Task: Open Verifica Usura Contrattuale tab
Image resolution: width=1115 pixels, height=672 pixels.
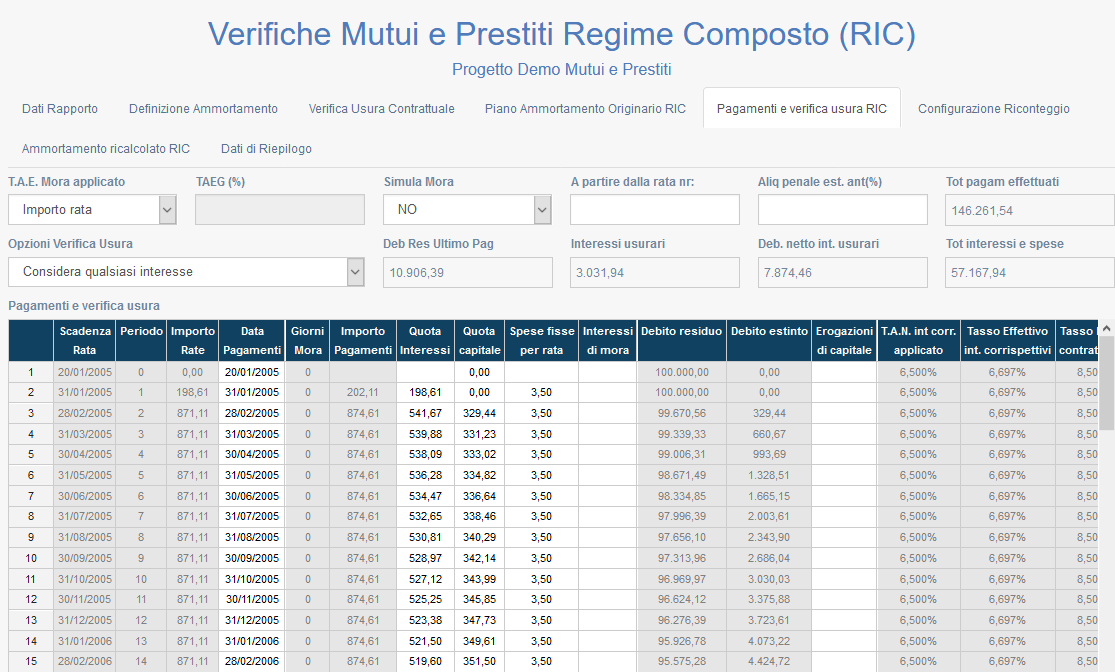Action: point(381,109)
